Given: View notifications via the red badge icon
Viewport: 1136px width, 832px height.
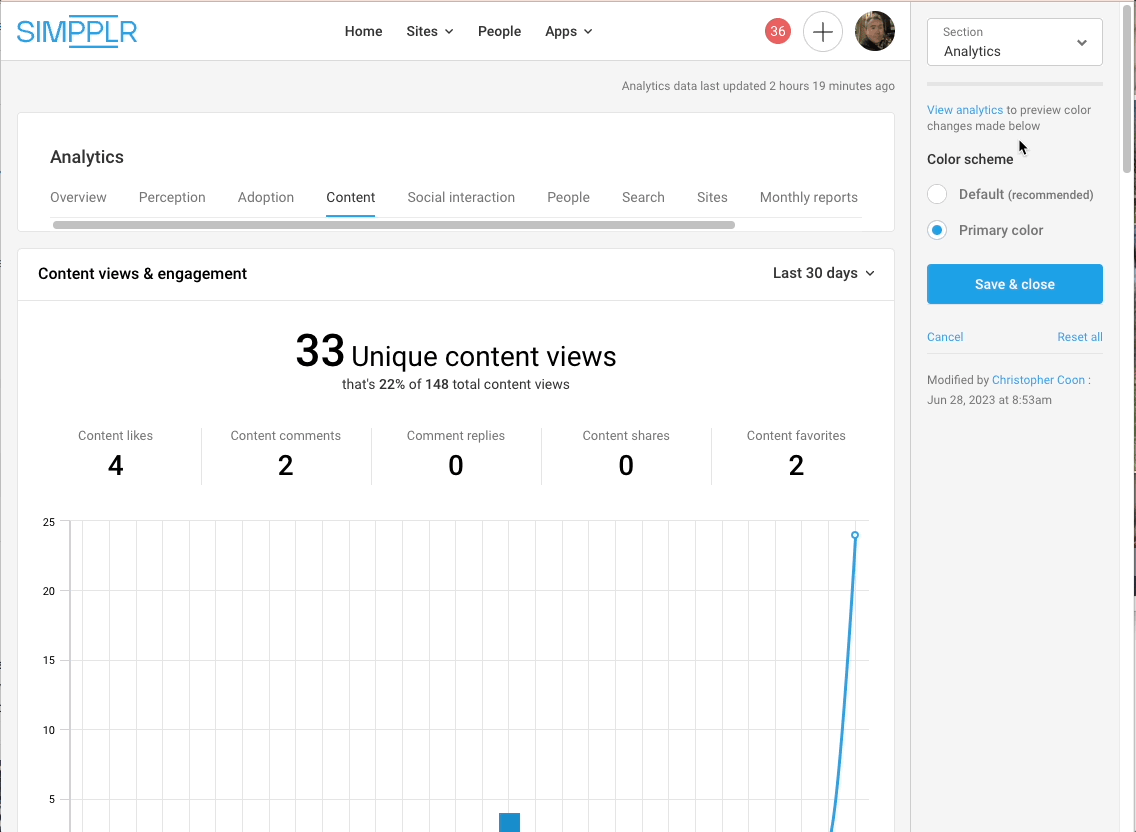Looking at the screenshot, I should (x=778, y=31).
